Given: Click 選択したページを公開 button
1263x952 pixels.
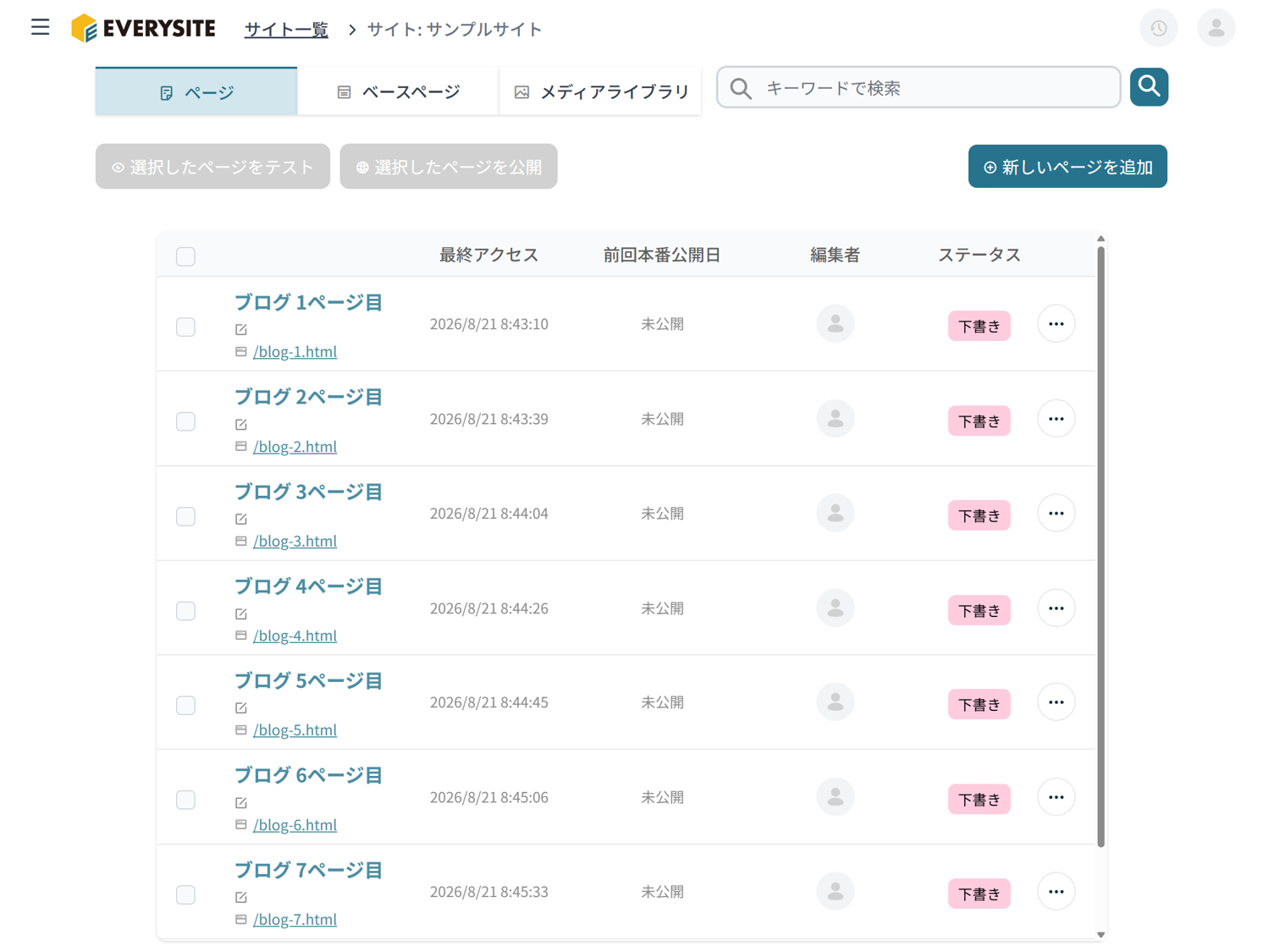Looking at the screenshot, I should pos(449,167).
